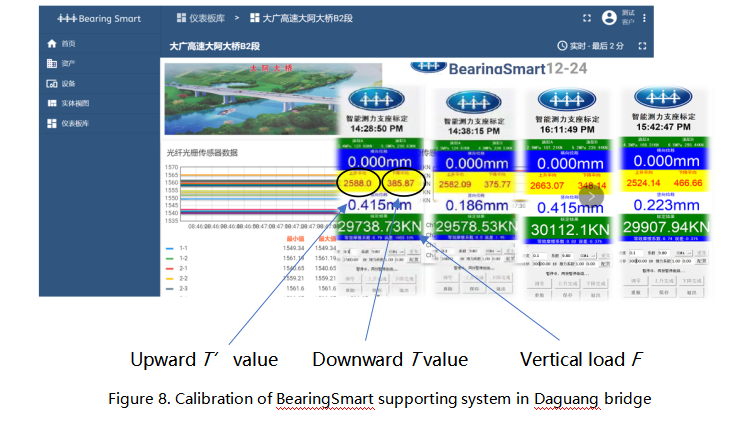Click the 0.186mm displacement reading
This screenshot has height=438, width=747.
[x=477, y=205]
